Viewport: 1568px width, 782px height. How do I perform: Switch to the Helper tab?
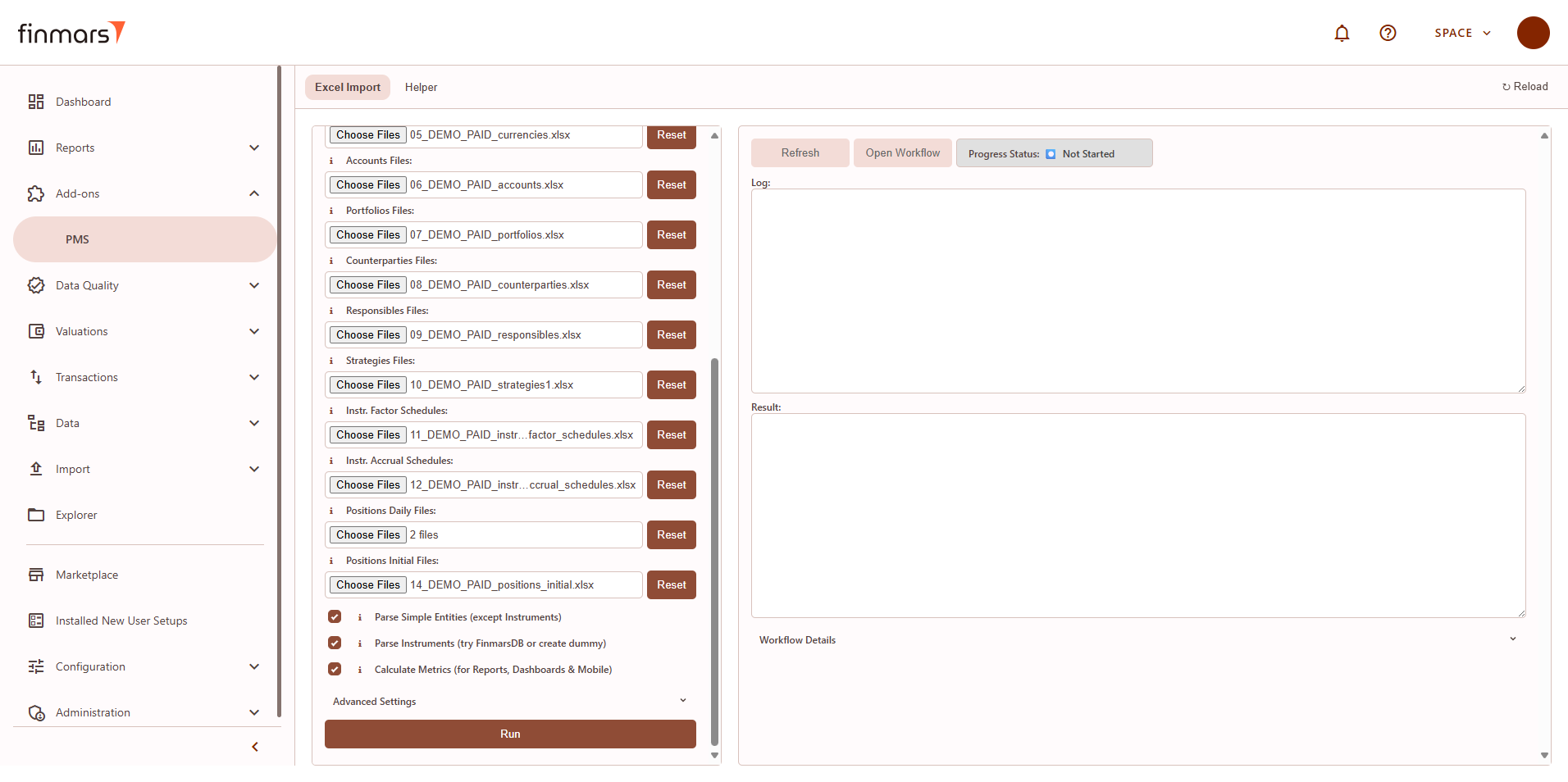[421, 87]
